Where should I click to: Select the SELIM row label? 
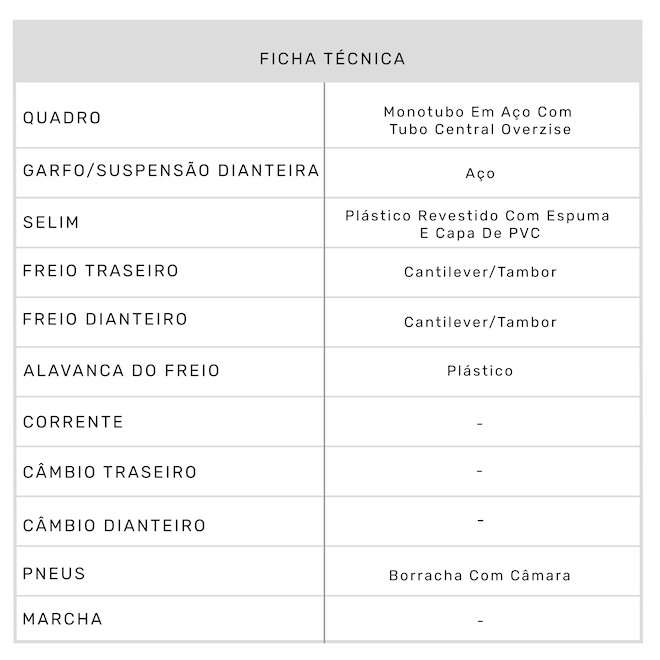(x=51, y=222)
